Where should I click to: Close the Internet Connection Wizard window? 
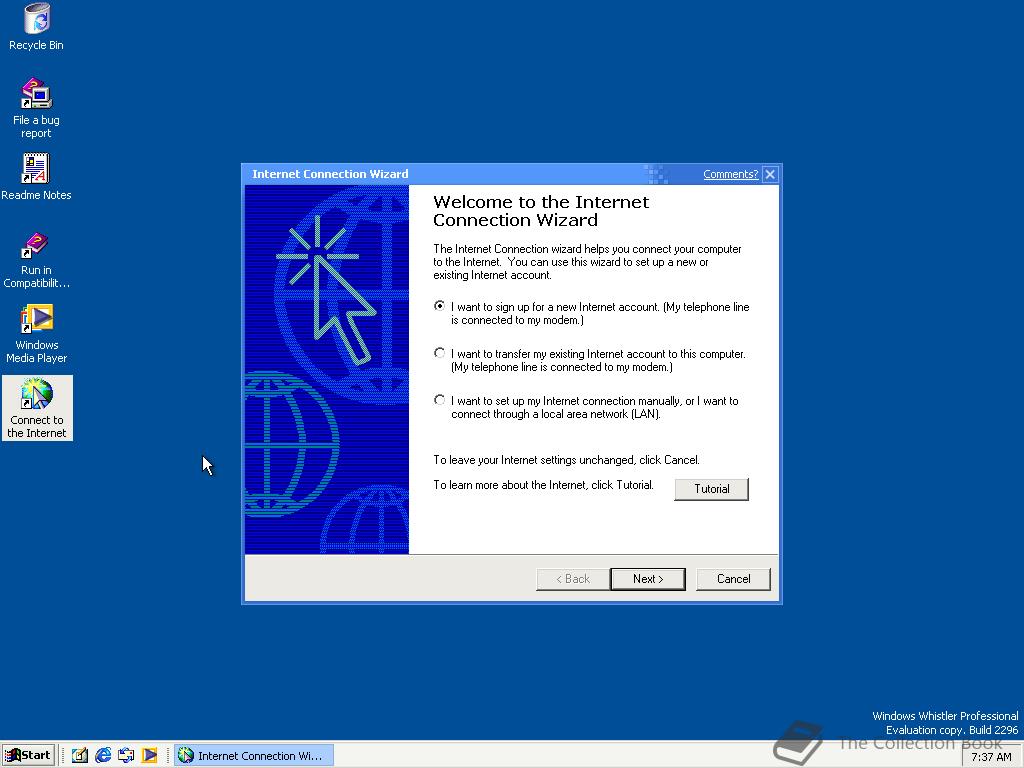click(x=770, y=174)
